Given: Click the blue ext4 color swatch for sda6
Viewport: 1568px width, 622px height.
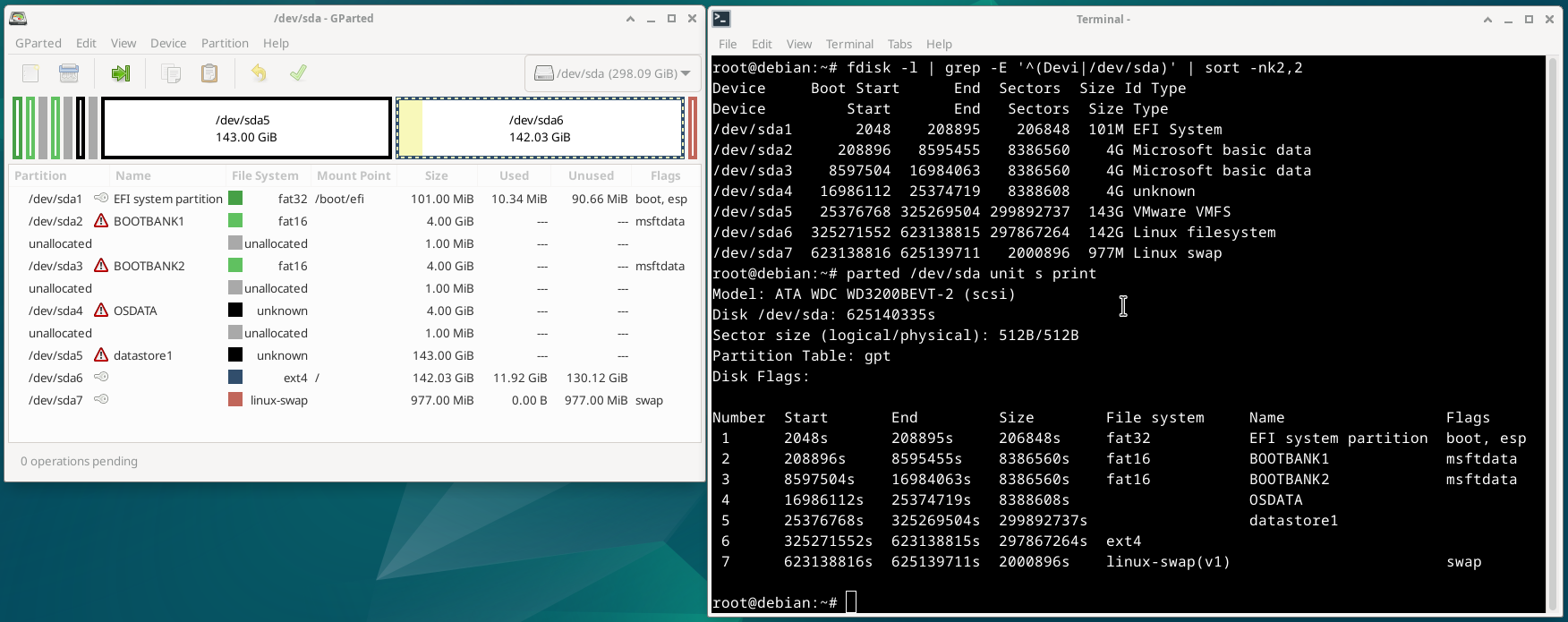Looking at the screenshot, I should click(235, 377).
